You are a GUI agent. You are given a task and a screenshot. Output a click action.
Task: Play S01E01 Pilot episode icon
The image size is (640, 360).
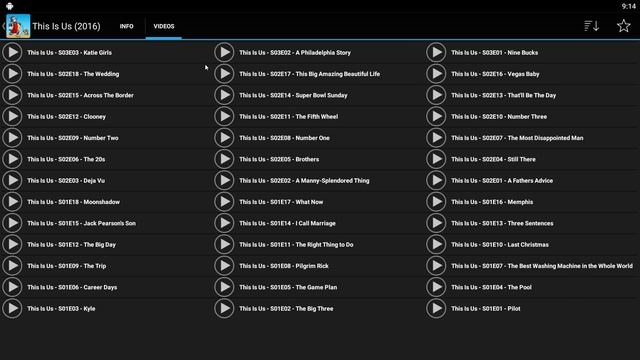[x=436, y=309]
